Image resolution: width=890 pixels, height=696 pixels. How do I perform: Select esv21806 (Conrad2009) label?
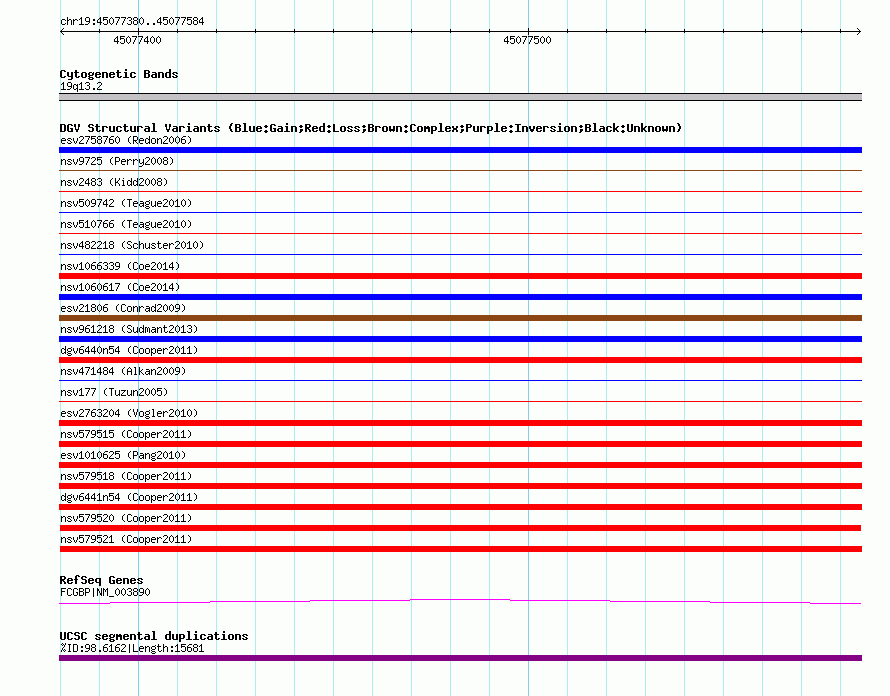coord(123,308)
